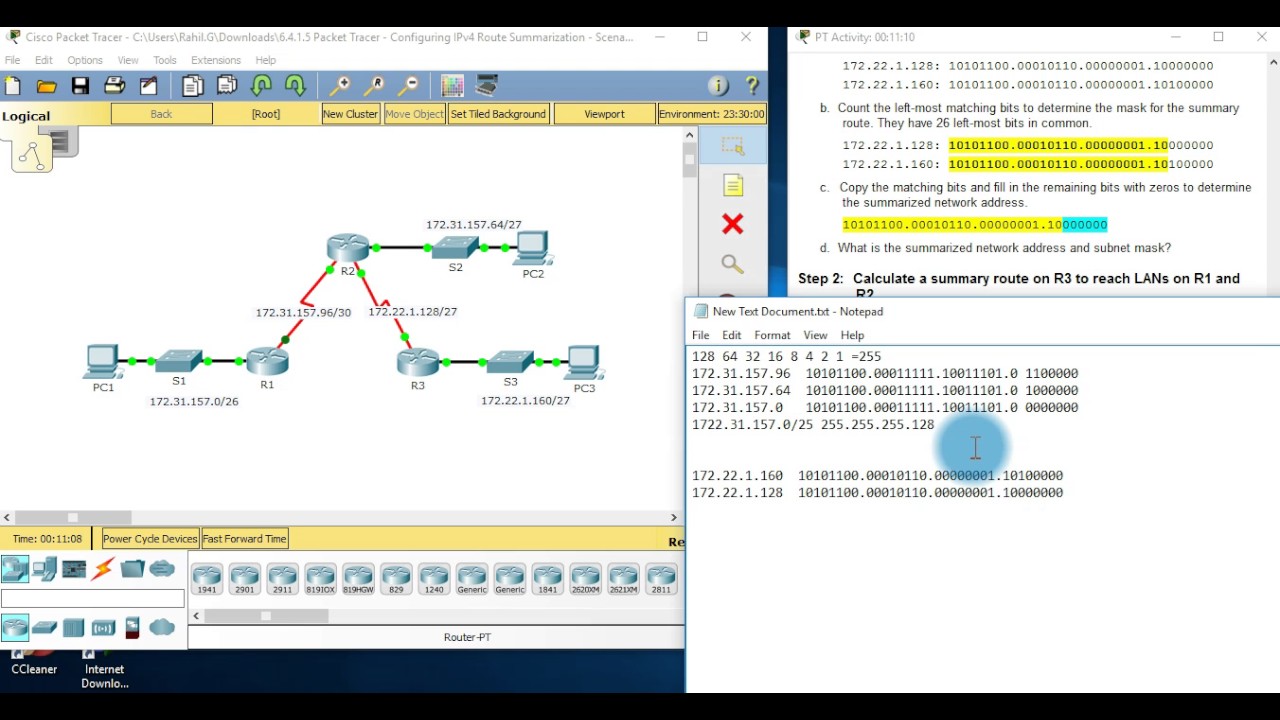Image resolution: width=1280 pixels, height=720 pixels.
Task: Click PC3 in the workspace
Action: coord(583,361)
